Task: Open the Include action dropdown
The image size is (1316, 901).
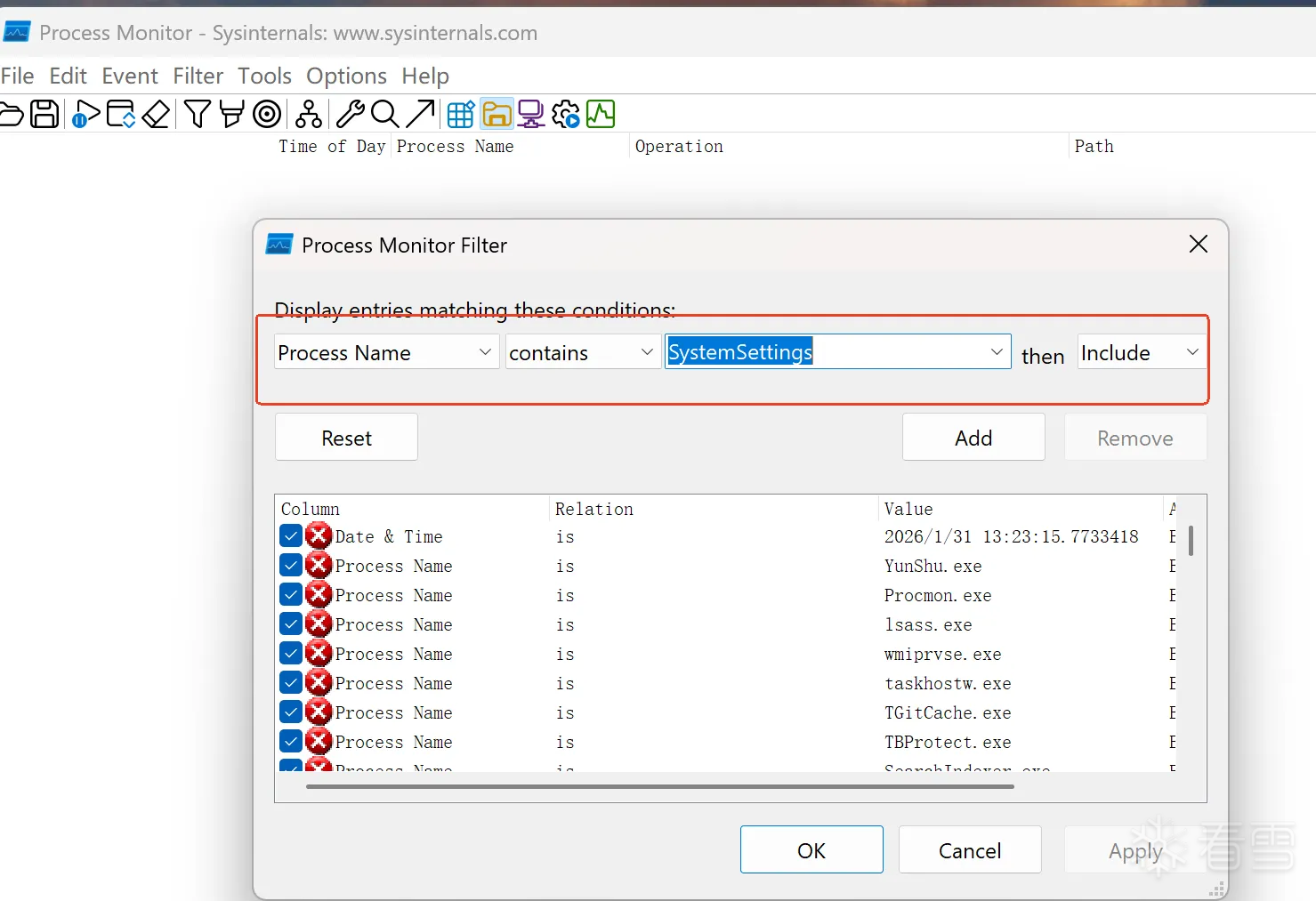Action: click(1142, 352)
